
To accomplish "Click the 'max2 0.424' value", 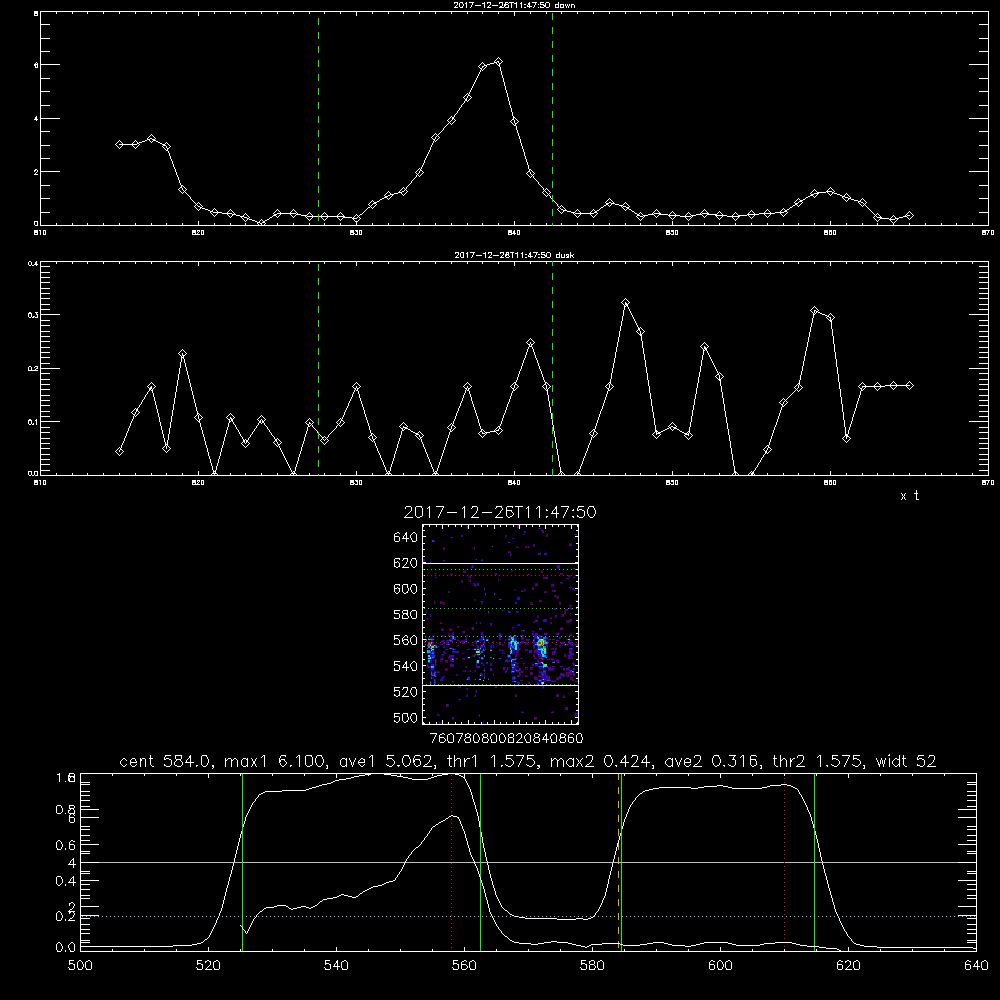I will (x=599, y=761).
